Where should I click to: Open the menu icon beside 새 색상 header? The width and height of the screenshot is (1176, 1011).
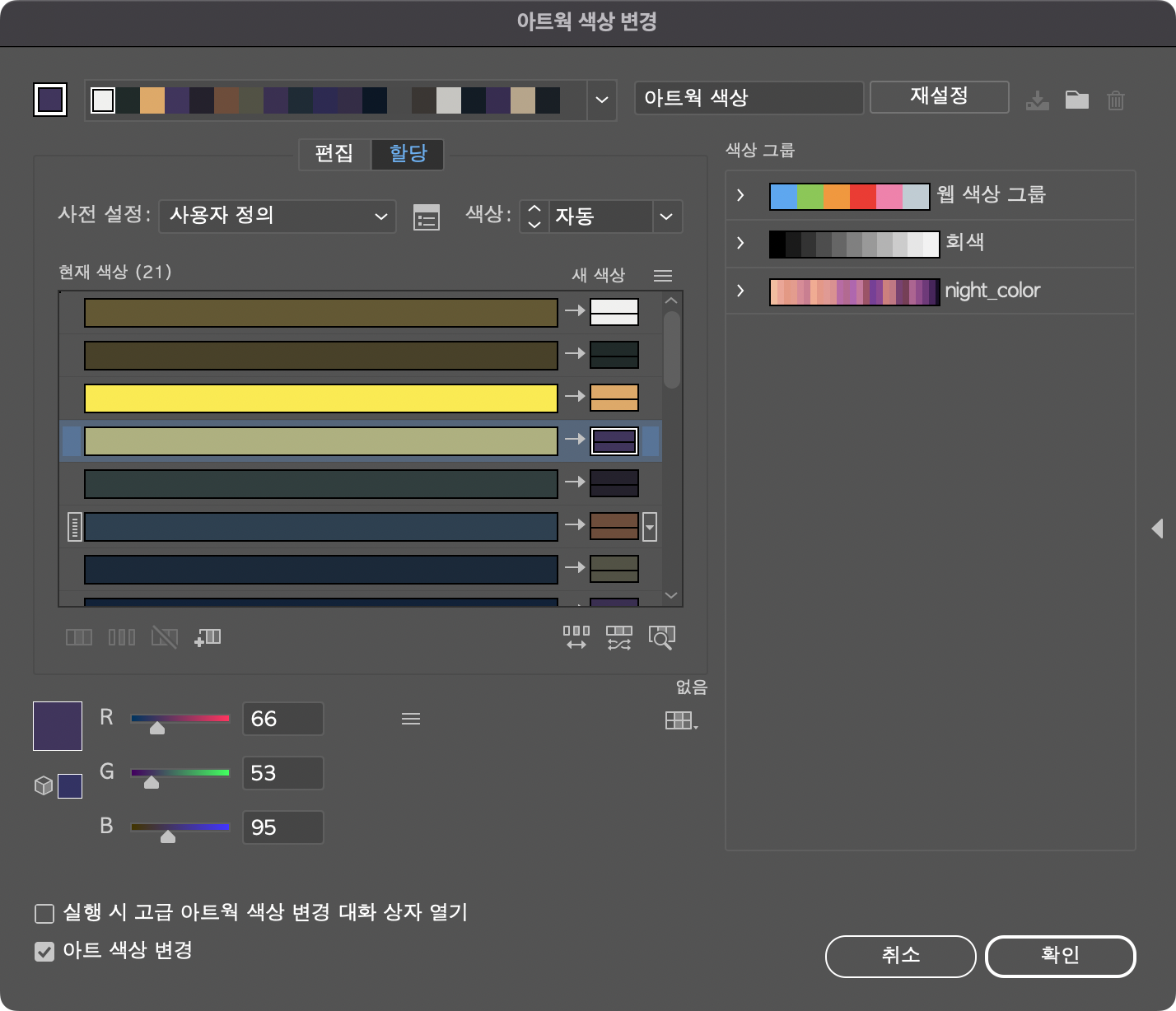click(x=663, y=275)
